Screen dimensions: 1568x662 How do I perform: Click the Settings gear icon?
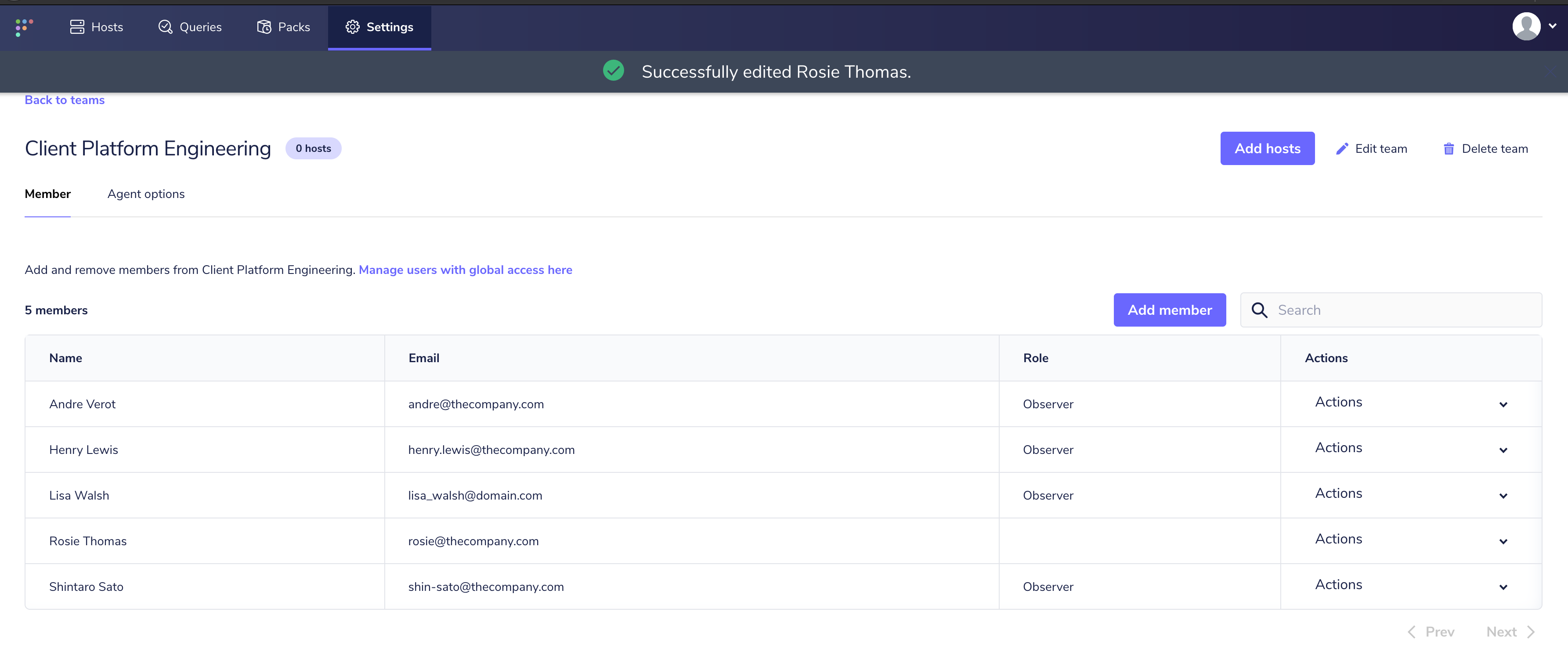[352, 27]
